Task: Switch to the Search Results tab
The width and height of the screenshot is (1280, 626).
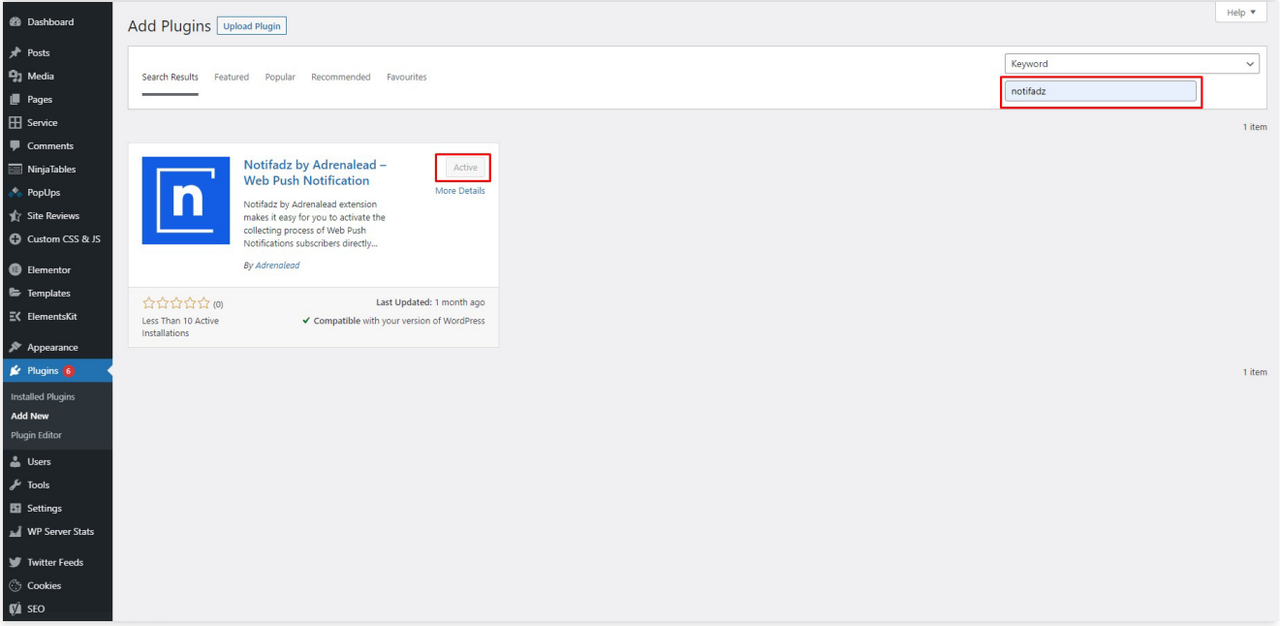Action: 170,77
